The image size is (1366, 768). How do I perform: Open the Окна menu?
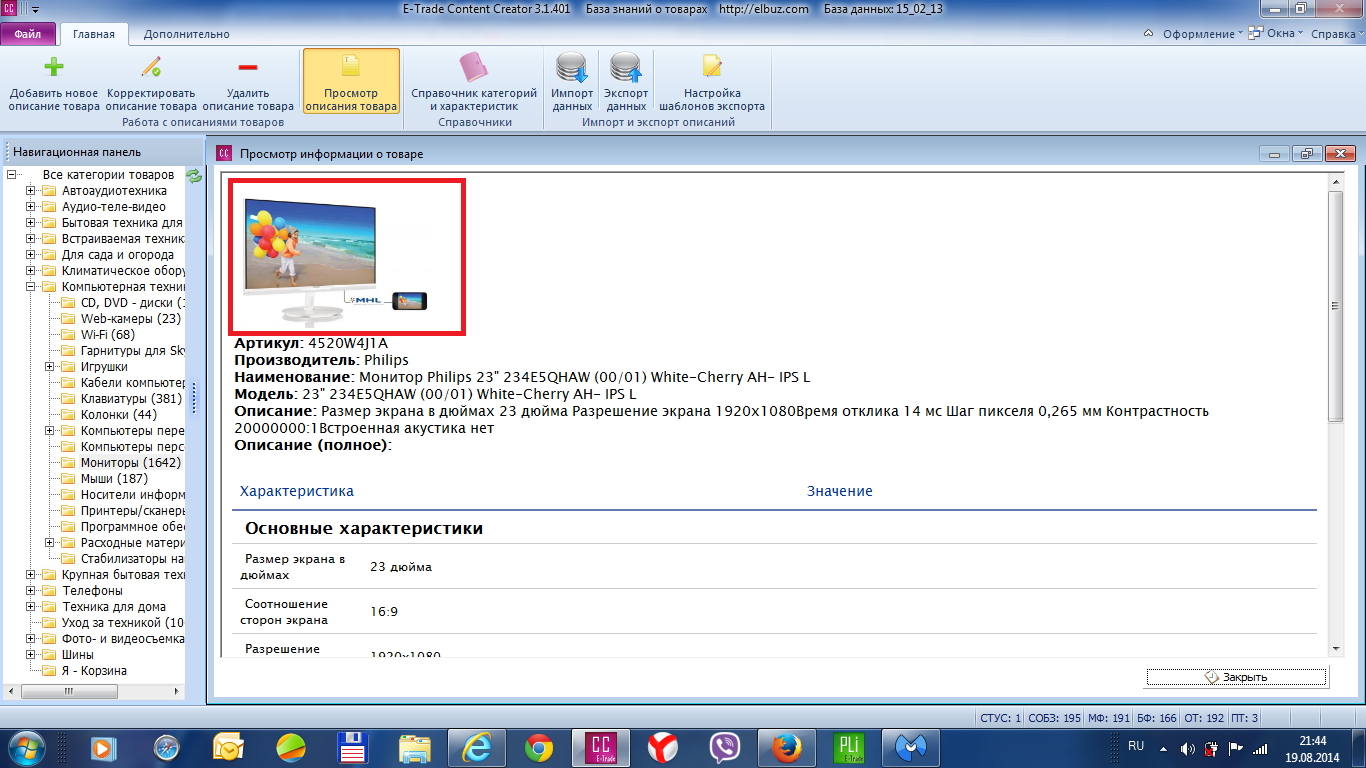(x=1276, y=34)
